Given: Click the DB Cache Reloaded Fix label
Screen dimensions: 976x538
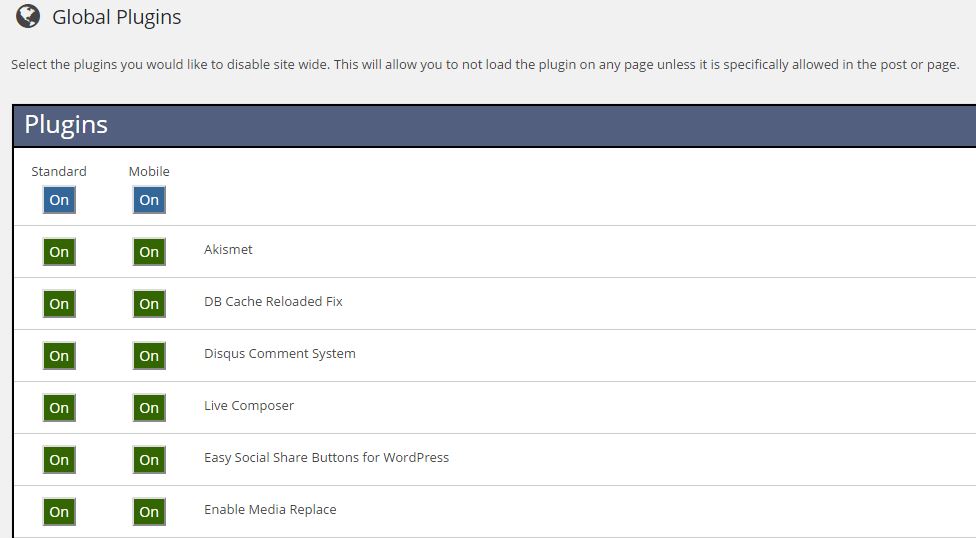Looking at the screenshot, I should (x=273, y=301).
